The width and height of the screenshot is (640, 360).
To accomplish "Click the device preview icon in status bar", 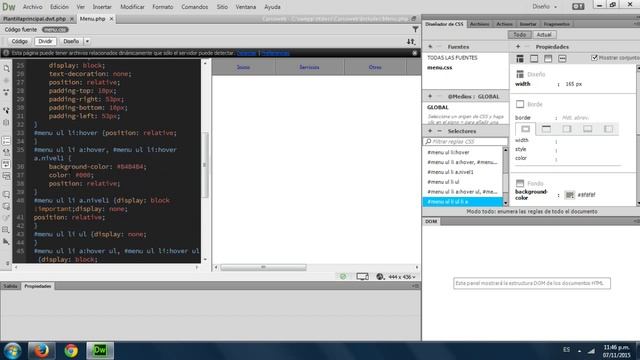I will pos(362,277).
